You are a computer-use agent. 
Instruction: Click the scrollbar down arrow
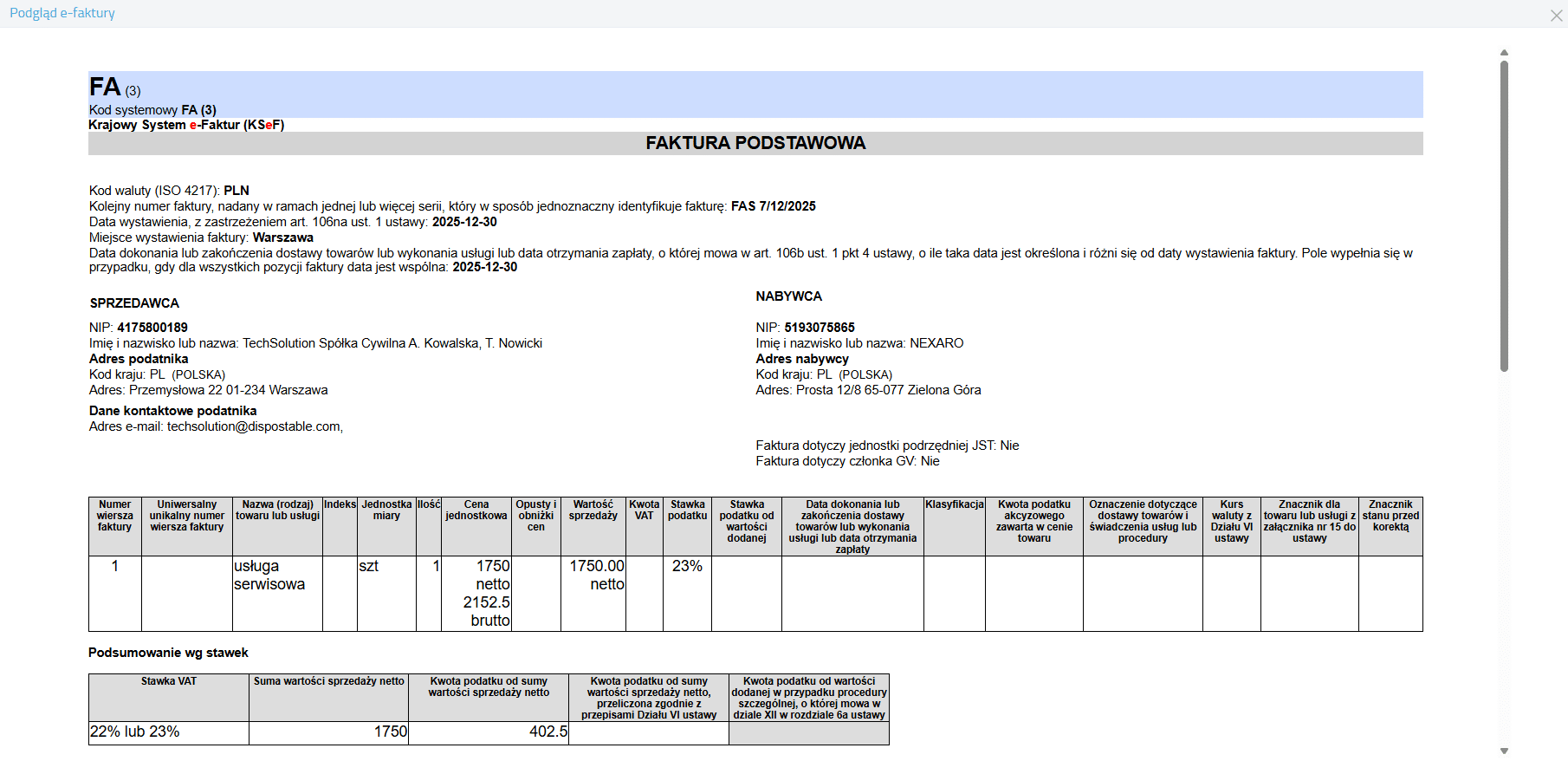coord(1504,751)
